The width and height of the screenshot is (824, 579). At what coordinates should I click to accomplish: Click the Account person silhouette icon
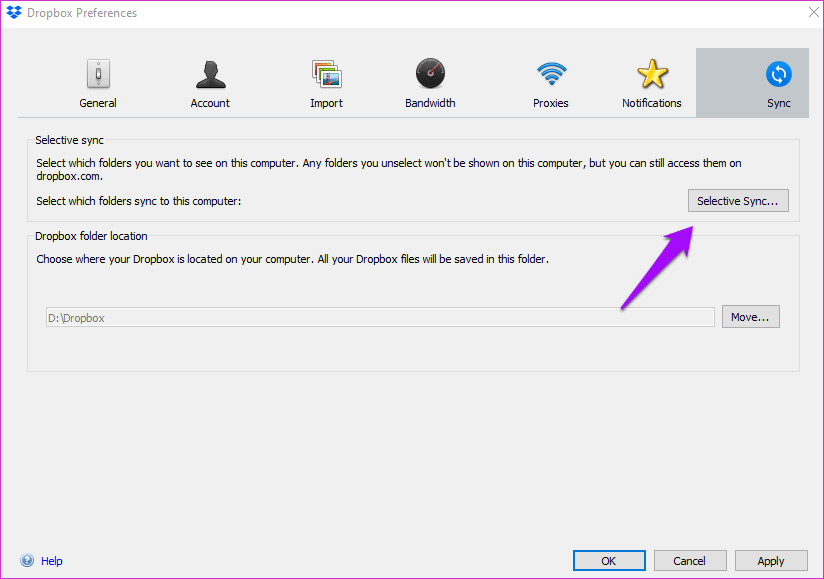point(210,74)
